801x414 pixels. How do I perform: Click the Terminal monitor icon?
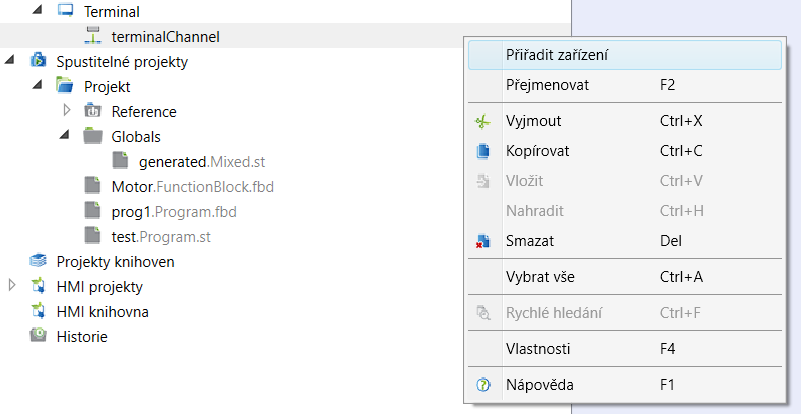pyautogui.click(x=65, y=10)
